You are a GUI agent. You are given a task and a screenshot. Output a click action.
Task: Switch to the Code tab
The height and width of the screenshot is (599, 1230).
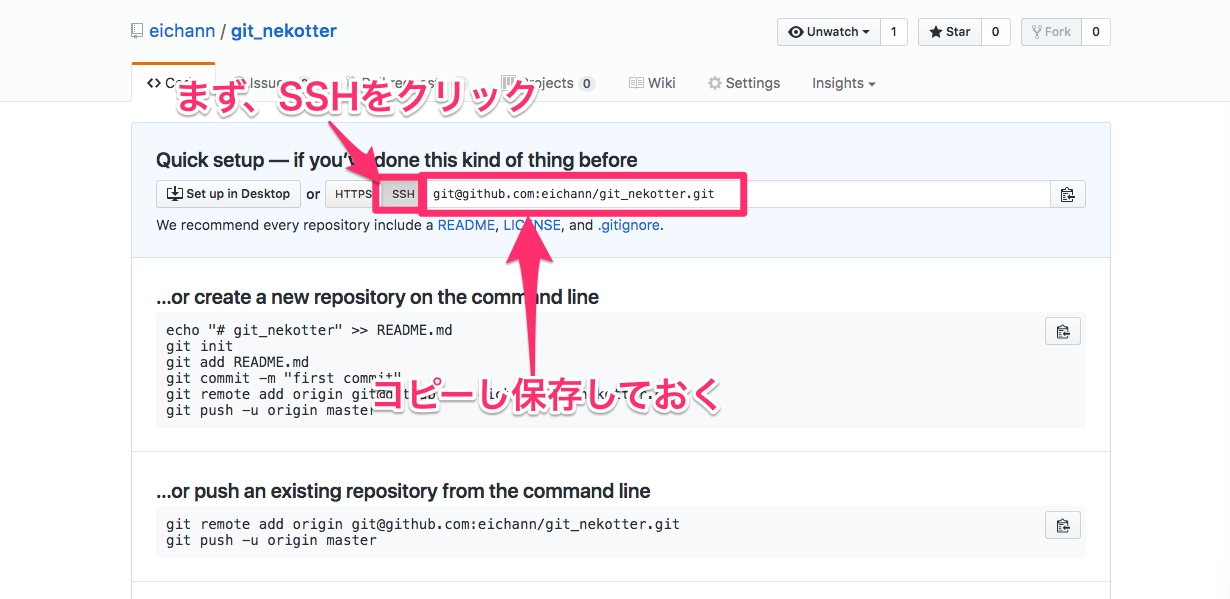(173, 83)
